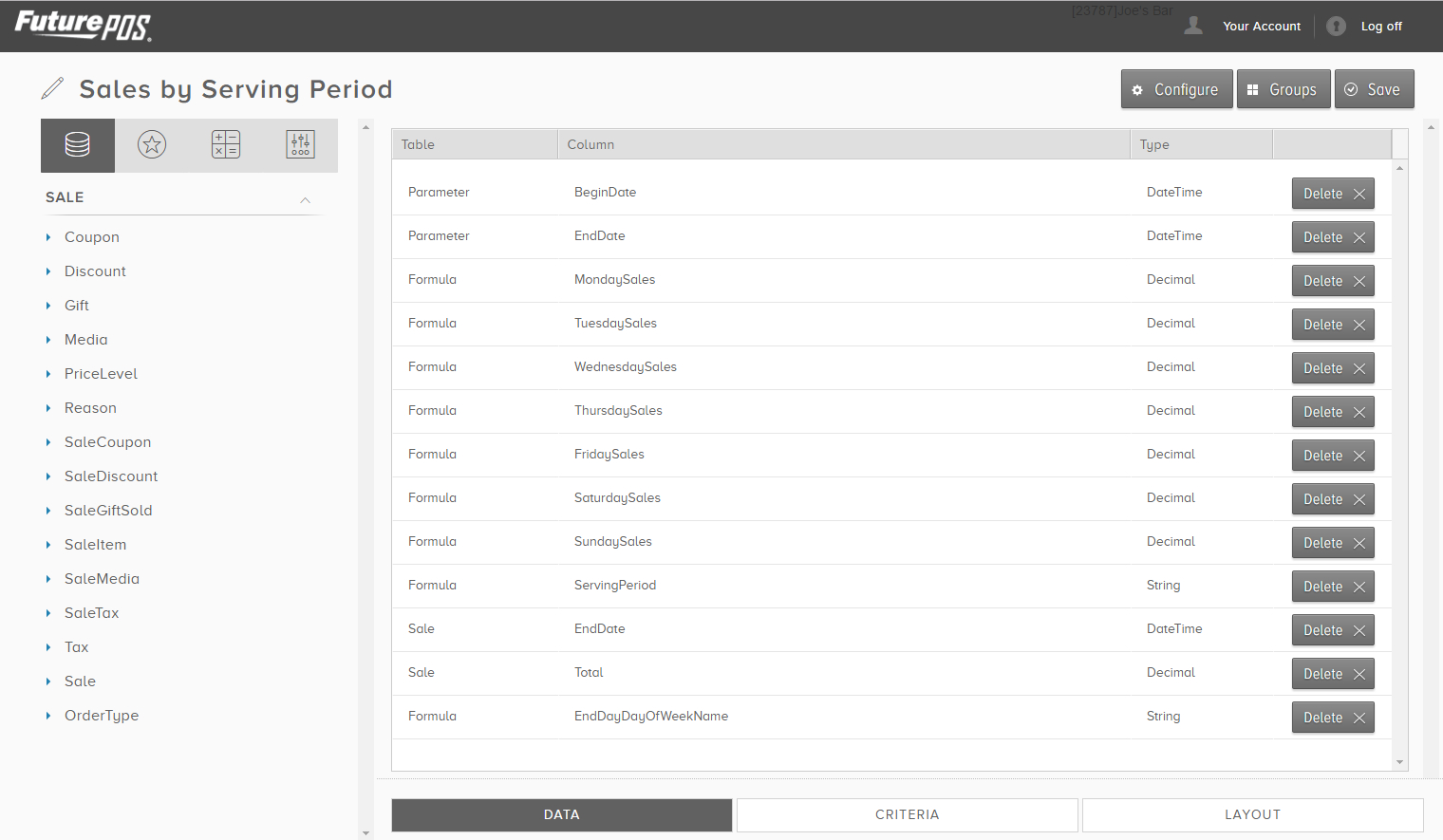The height and width of the screenshot is (840, 1443).
Task: Open the database fields panel icon
Action: pos(77,144)
